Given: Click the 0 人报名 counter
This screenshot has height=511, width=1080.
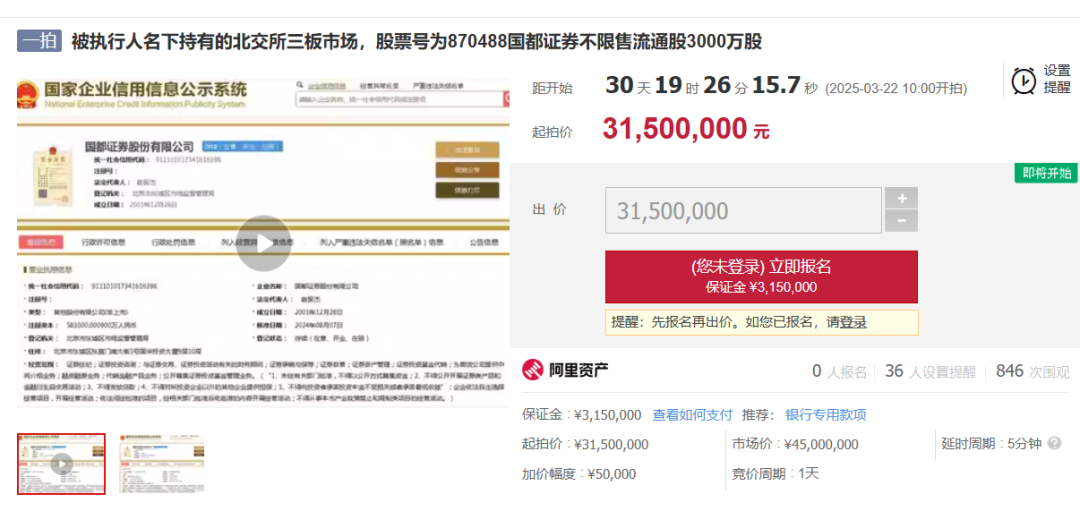Looking at the screenshot, I should click(x=839, y=372).
